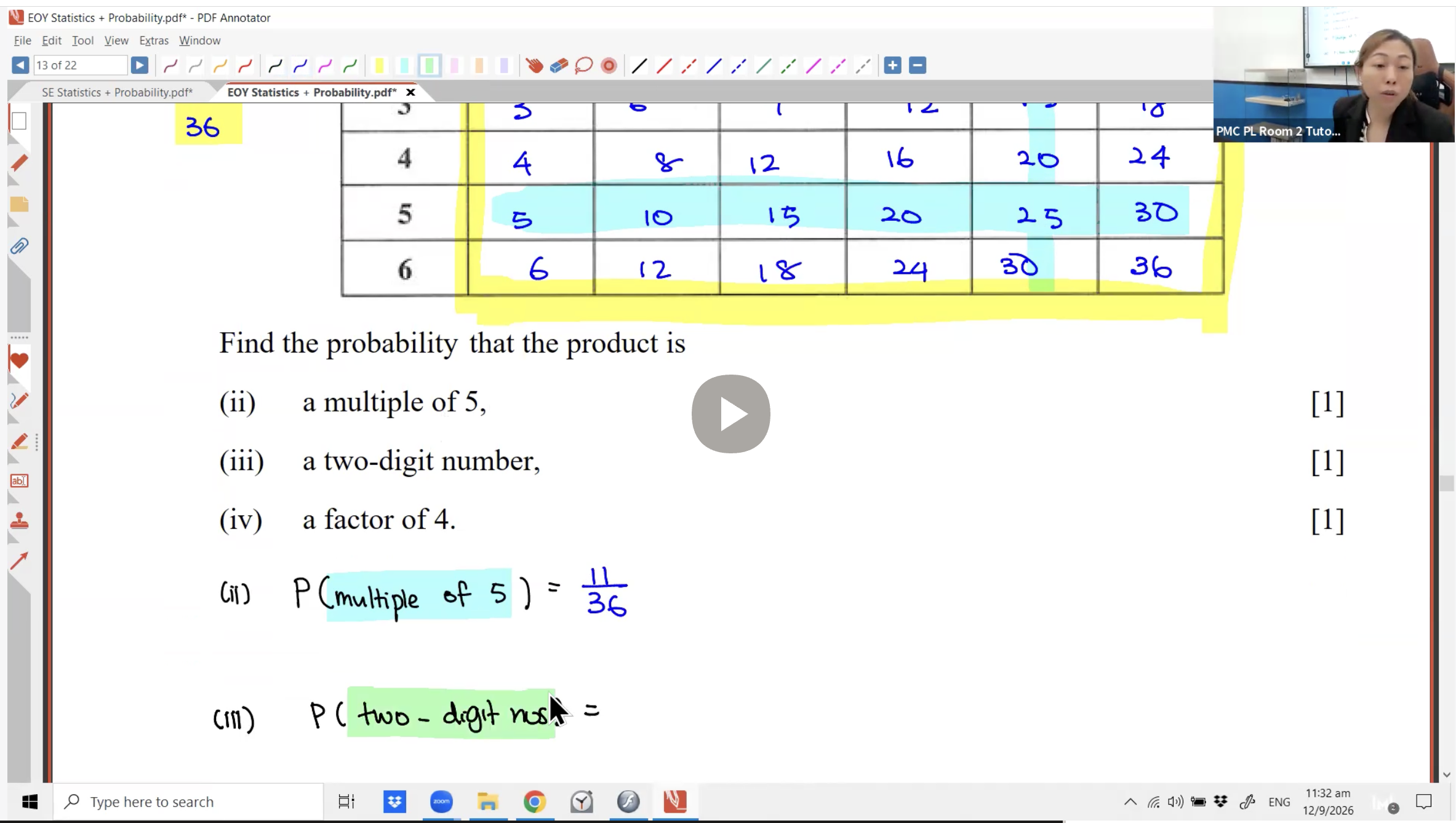Go to previous page arrow
The height and width of the screenshot is (823, 1456).
[20, 65]
